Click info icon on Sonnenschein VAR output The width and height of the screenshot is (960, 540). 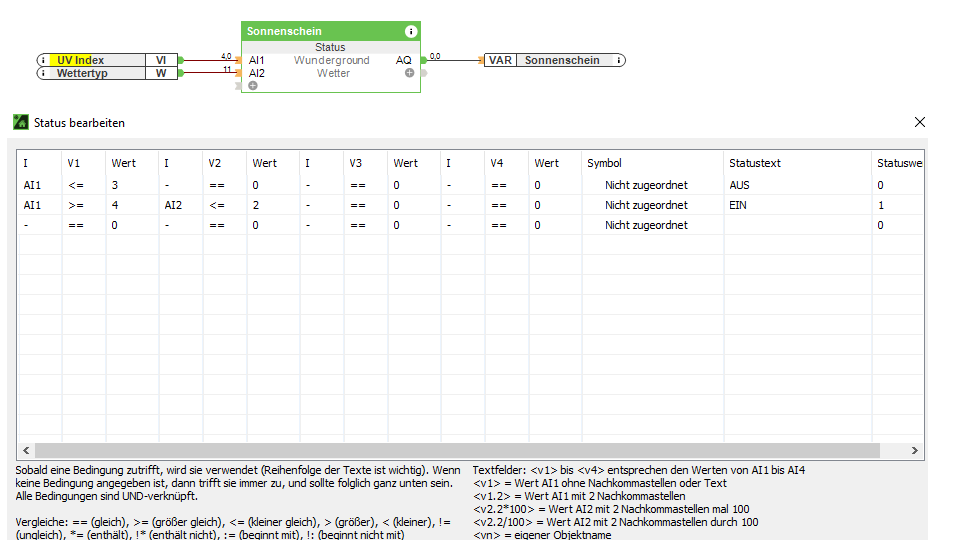[x=618, y=60]
